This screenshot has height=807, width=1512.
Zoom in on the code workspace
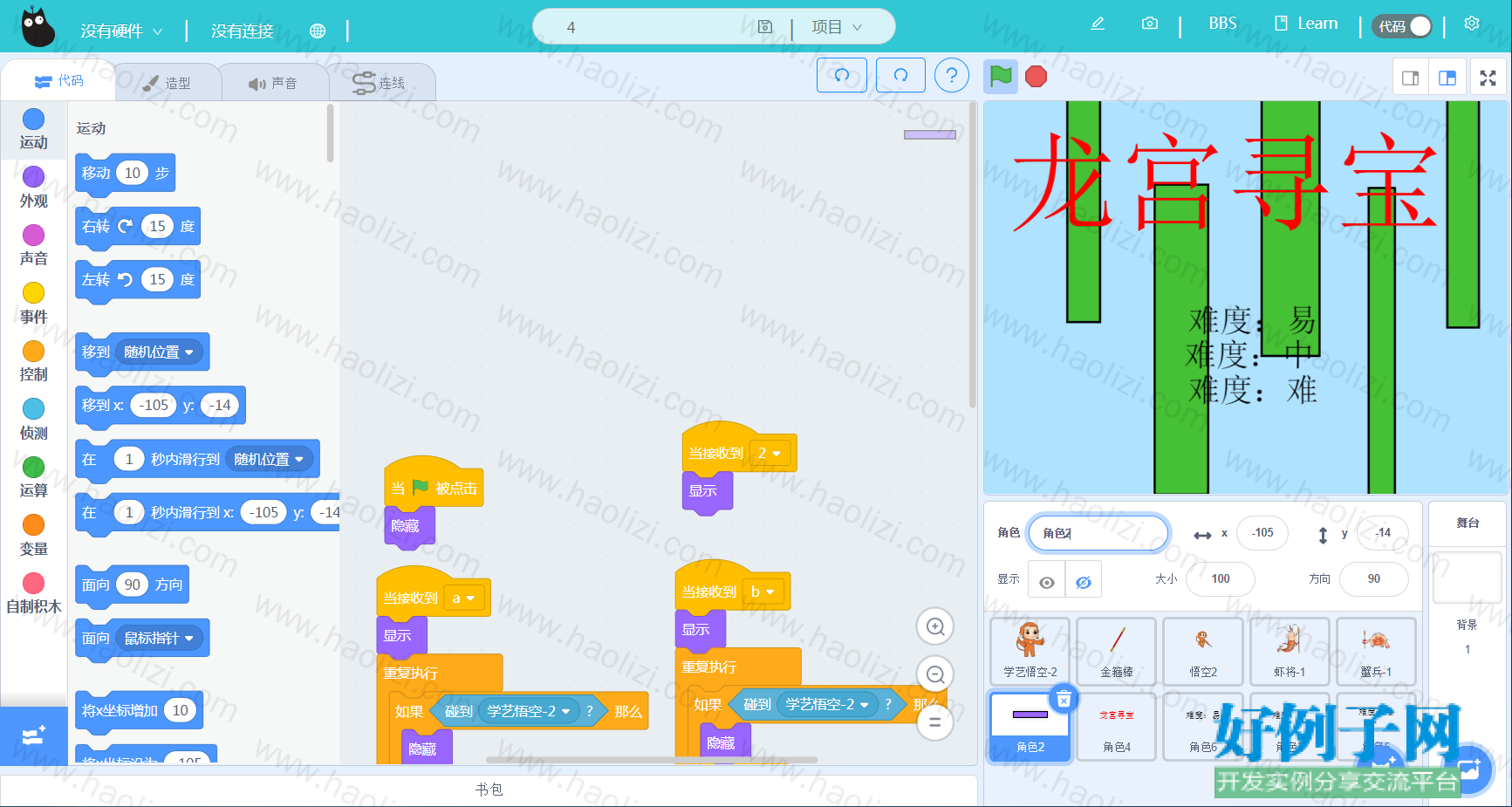(935, 626)
